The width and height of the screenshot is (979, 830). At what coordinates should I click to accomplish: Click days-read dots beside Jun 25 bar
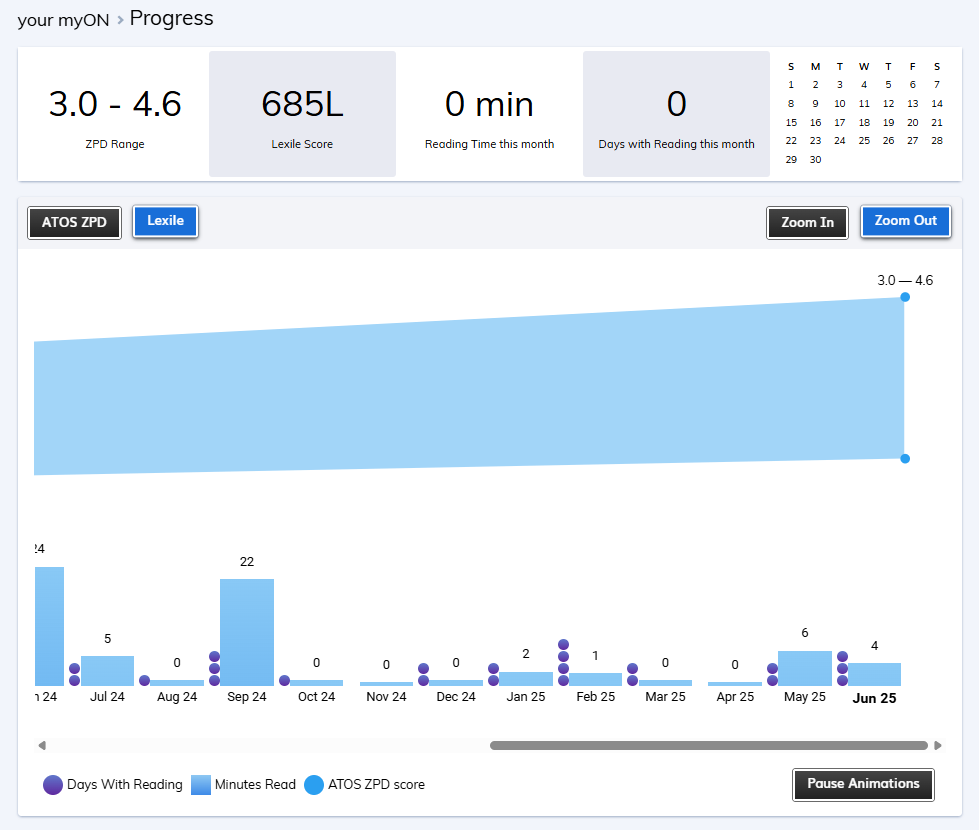pyautogui.click(x=842, y=668)
